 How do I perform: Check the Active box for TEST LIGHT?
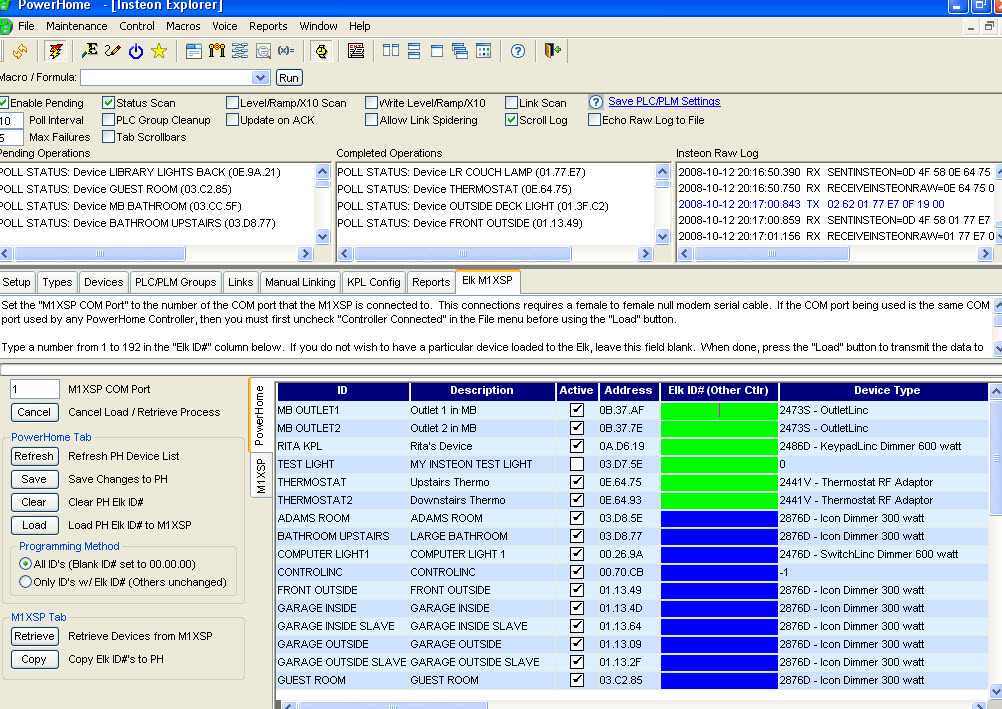tap(576, 464)
